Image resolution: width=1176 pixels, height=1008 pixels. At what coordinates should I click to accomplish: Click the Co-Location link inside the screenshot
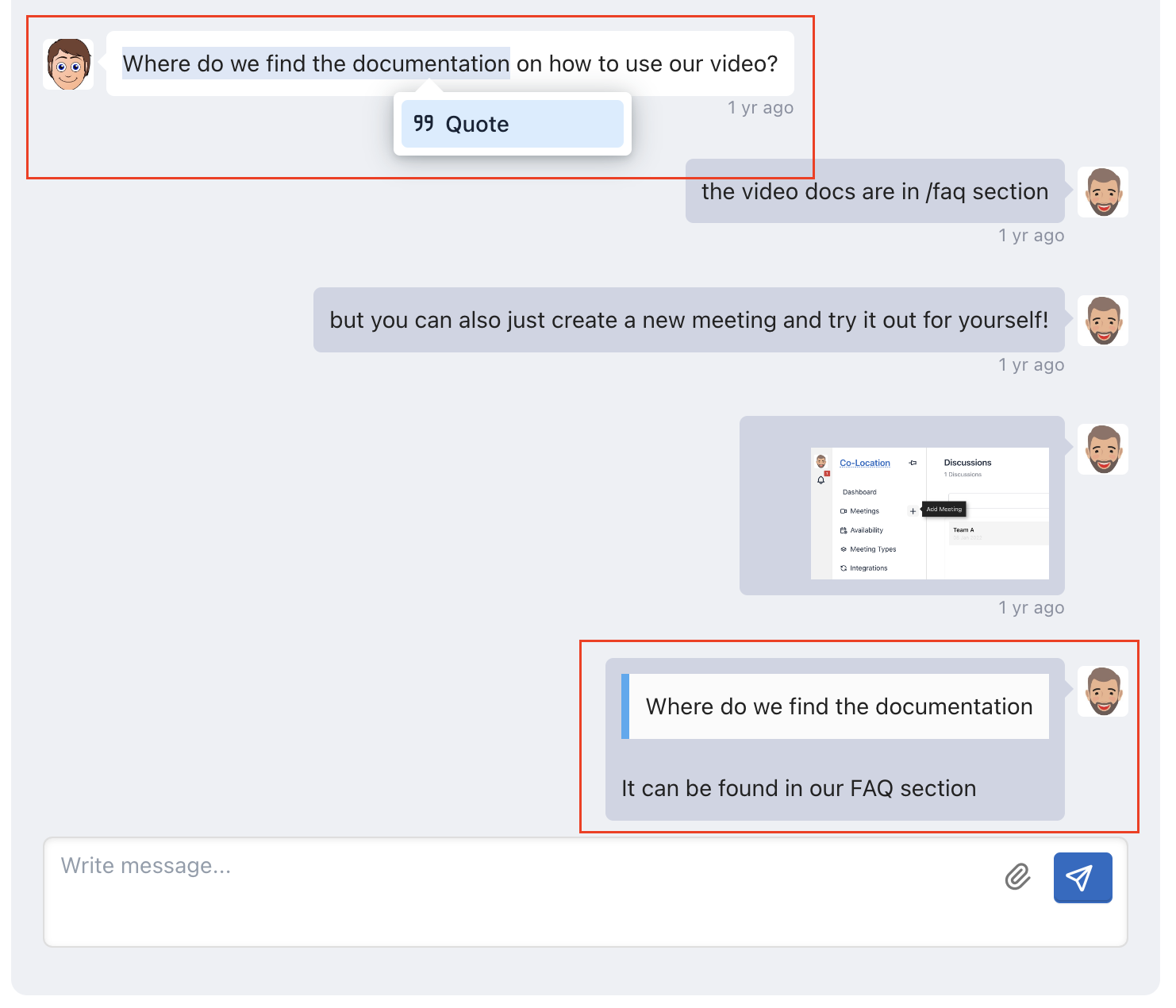tap(864, 463)
